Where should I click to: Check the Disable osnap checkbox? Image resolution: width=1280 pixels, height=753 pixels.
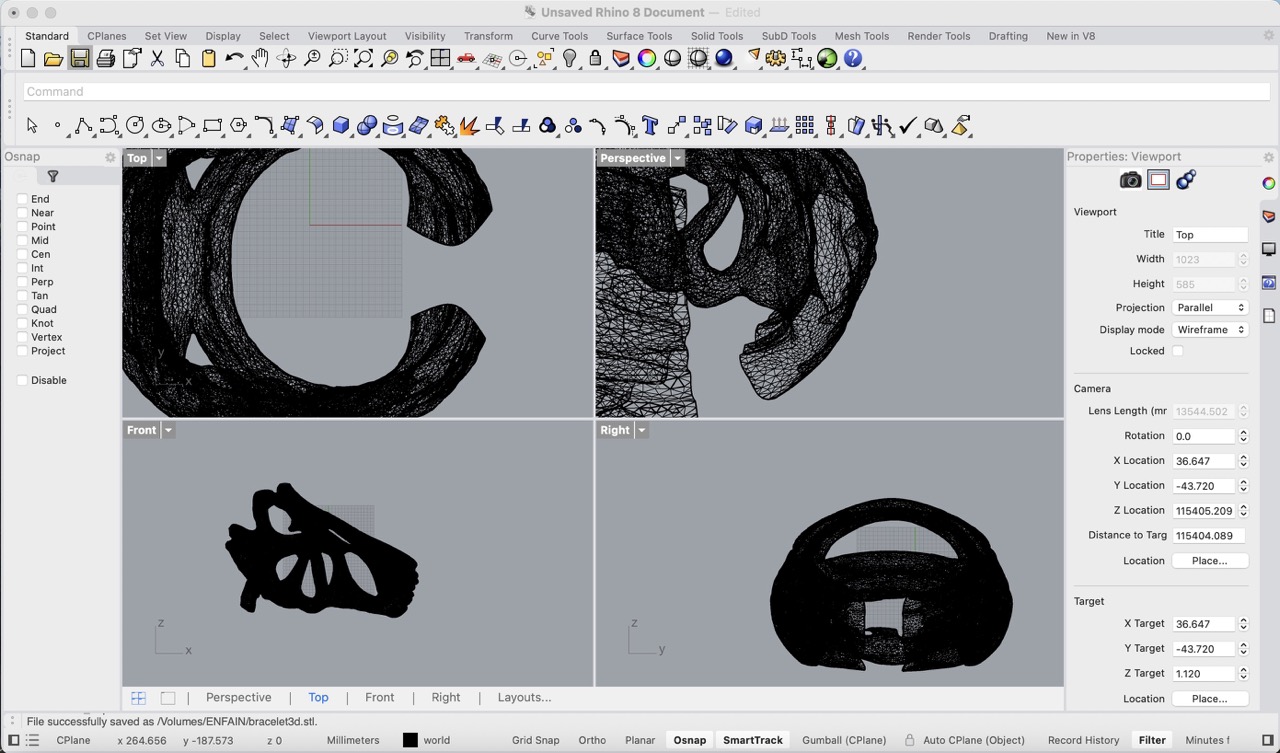pos(22,380)
